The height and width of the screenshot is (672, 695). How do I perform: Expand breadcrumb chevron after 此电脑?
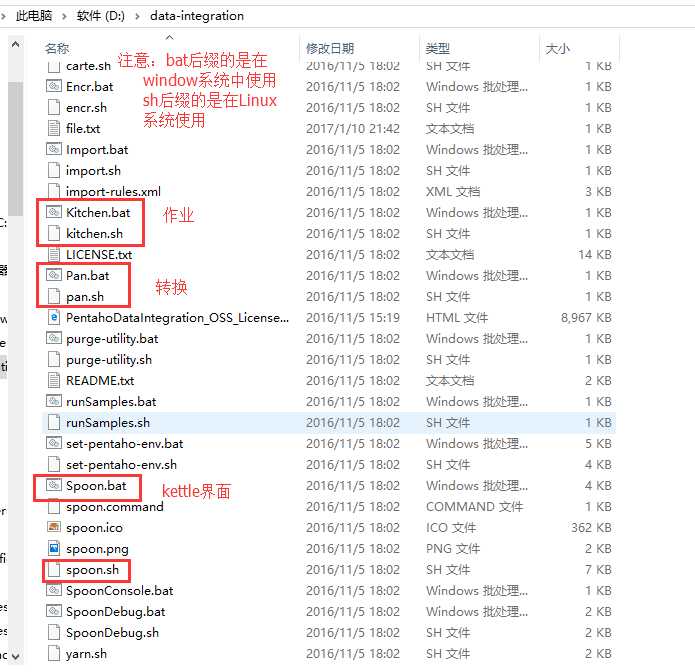click(x=65, y=16)
